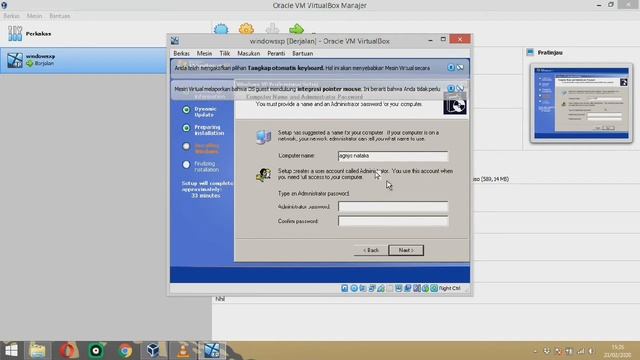
Task: Open Google Chrome from taskbar
Action: coord(125,351)
